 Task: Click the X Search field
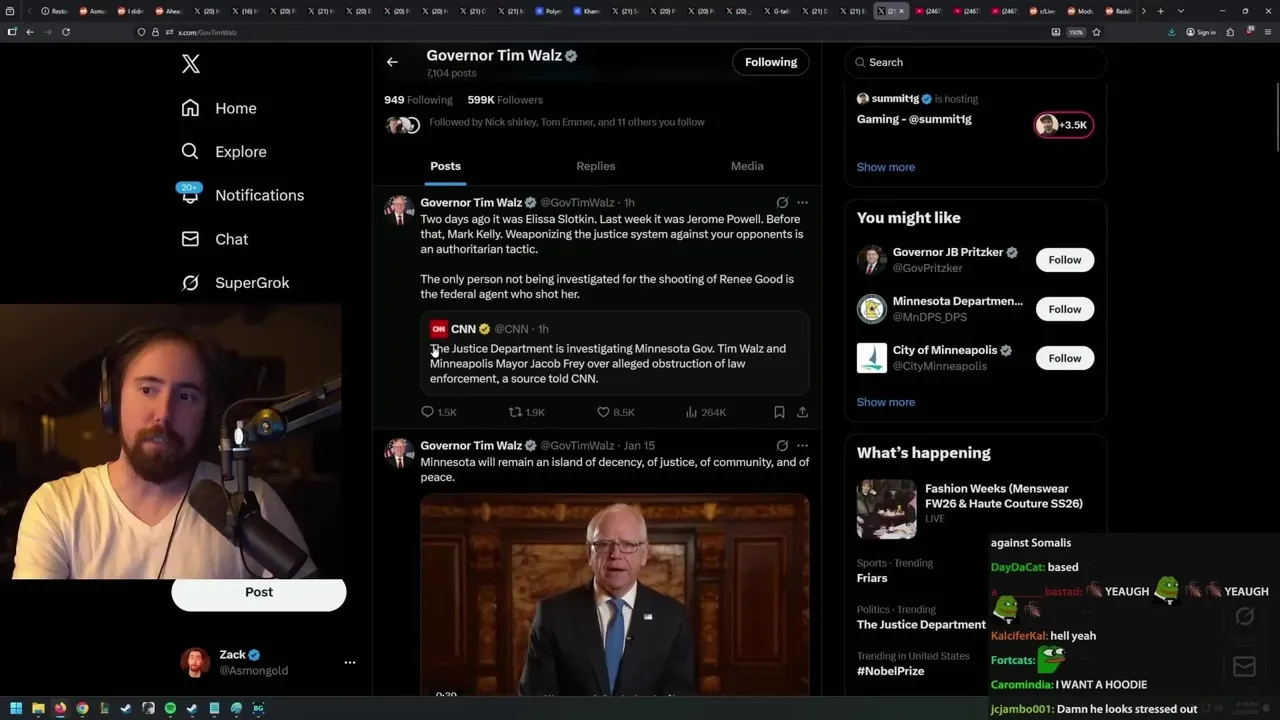click(975, 62)
